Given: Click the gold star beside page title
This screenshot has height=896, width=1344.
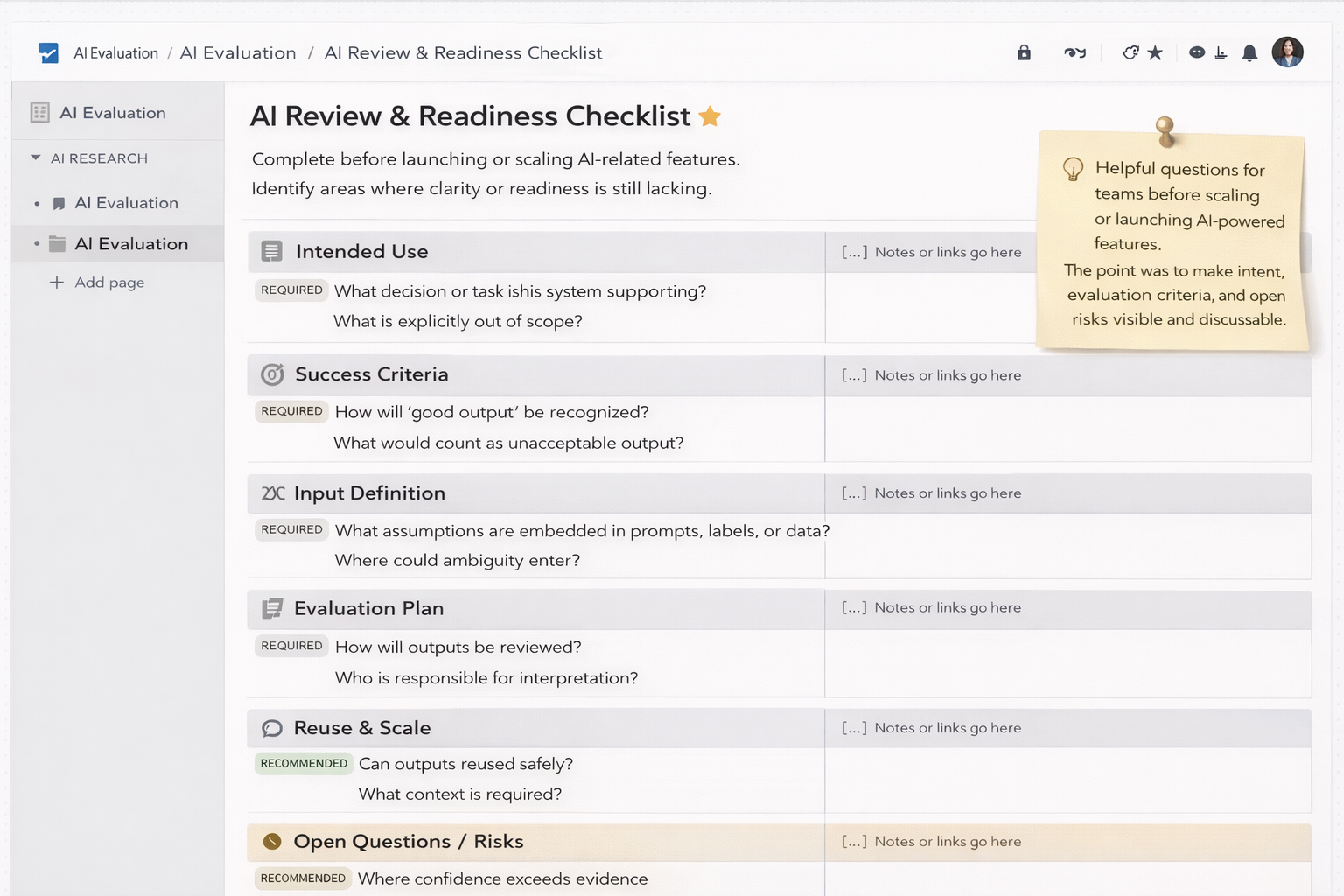Looking at the screenshot, I should click(x=710, y=115).
